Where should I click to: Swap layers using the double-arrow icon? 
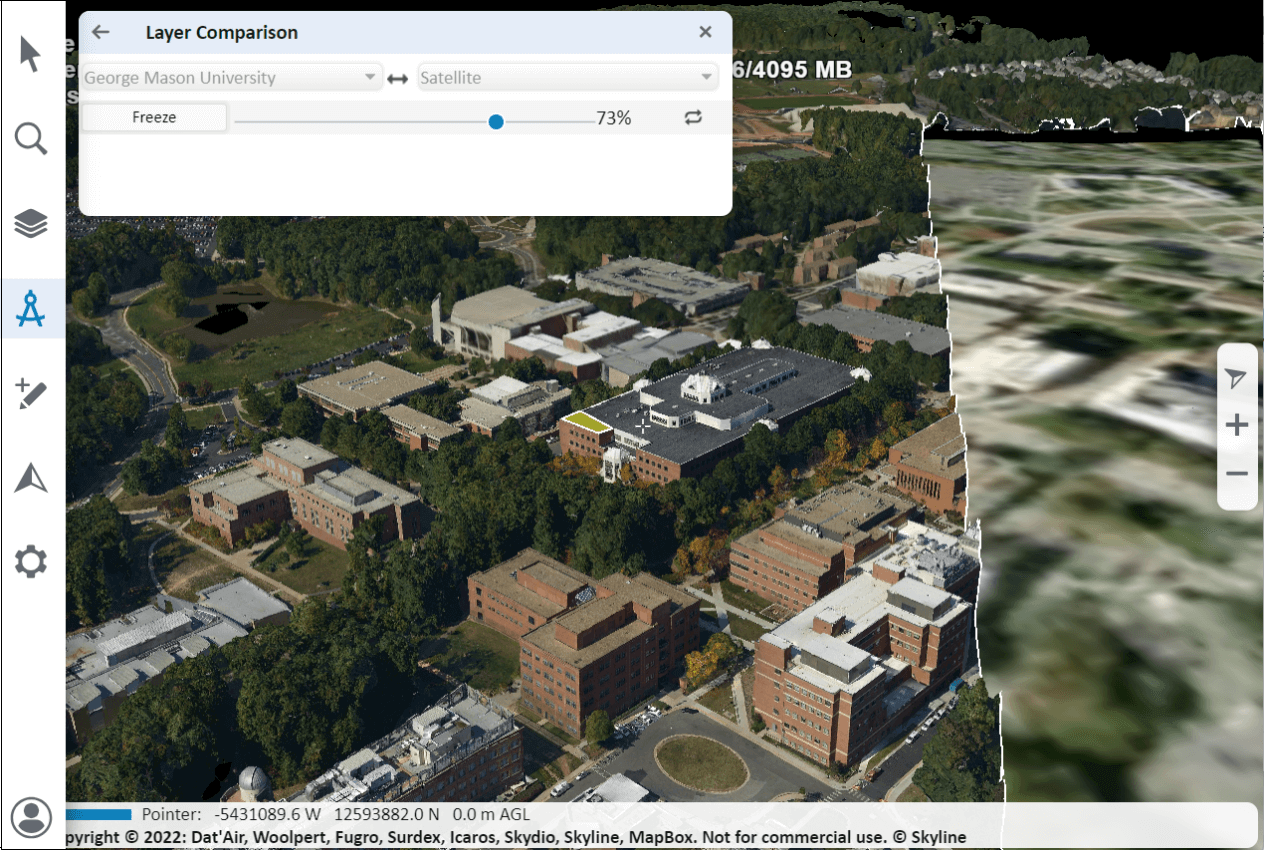(x=398, y=78)
